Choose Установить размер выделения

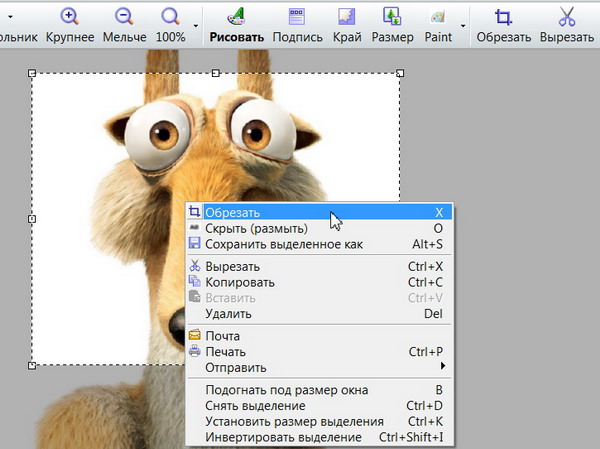pyautogui.click(x=320, y=421)
